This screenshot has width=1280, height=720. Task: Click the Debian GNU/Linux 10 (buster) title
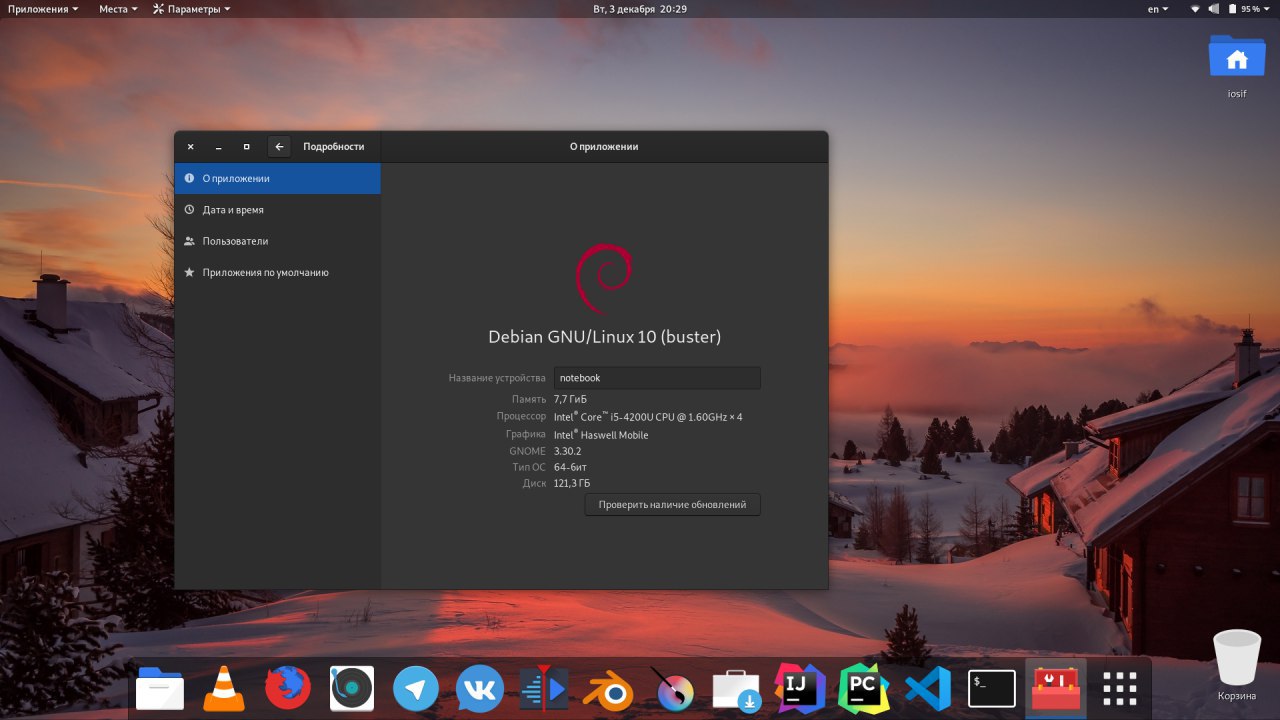[x=604, y=337]
